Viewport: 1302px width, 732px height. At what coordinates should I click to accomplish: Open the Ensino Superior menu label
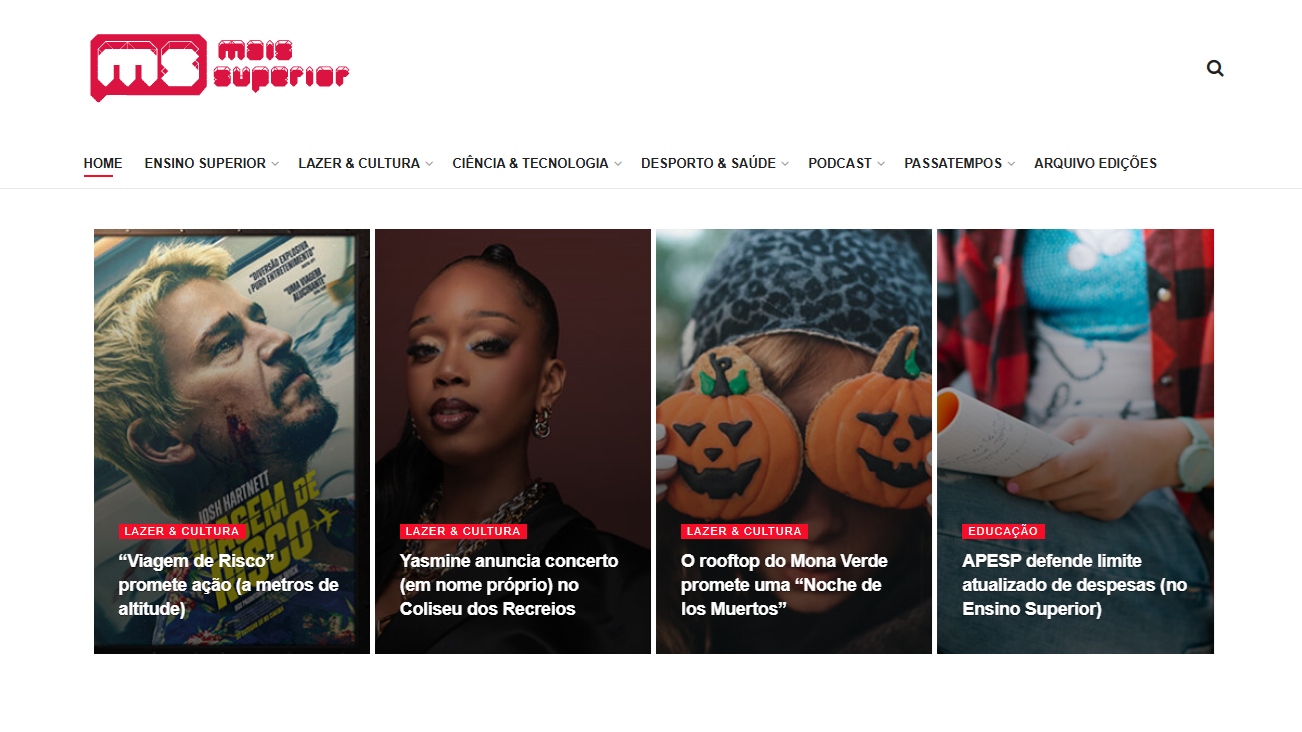pyautogui.click(x=205, y=163)
